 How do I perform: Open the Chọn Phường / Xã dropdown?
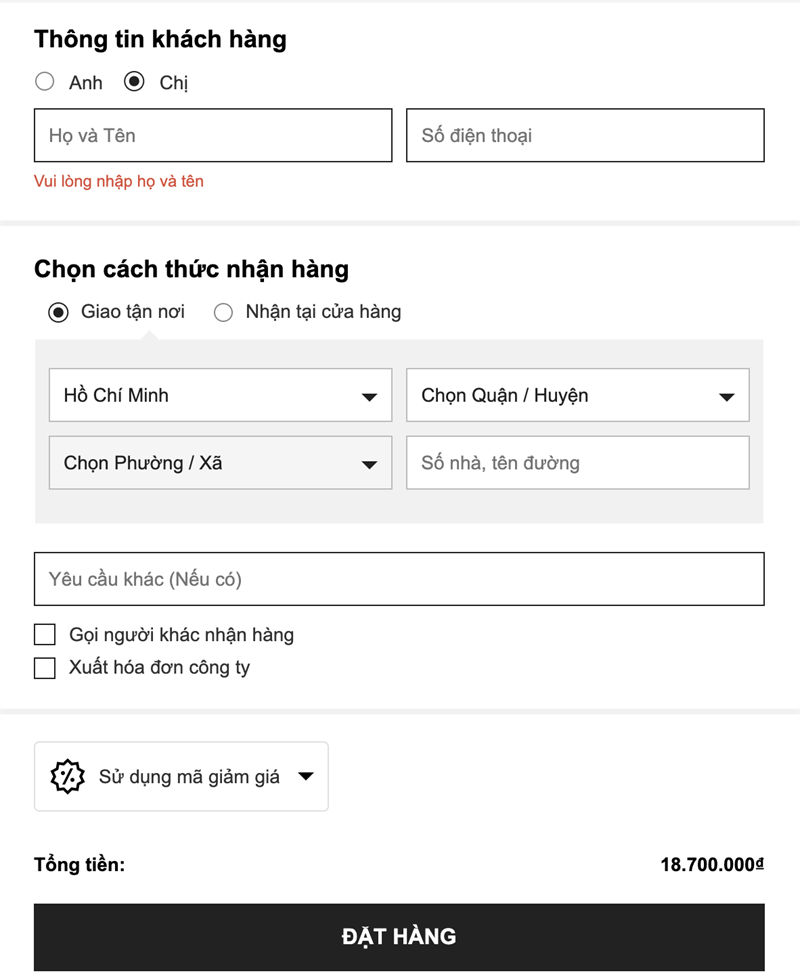(221, 463)
